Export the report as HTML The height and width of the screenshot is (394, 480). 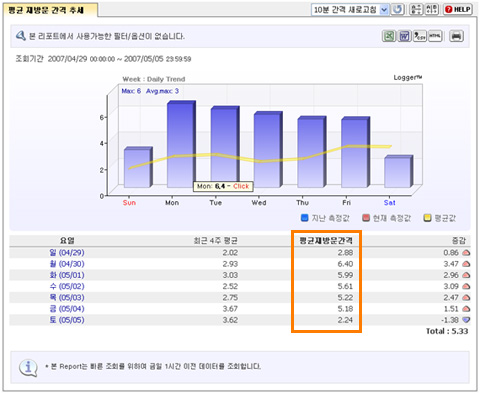tap(435, 36)
